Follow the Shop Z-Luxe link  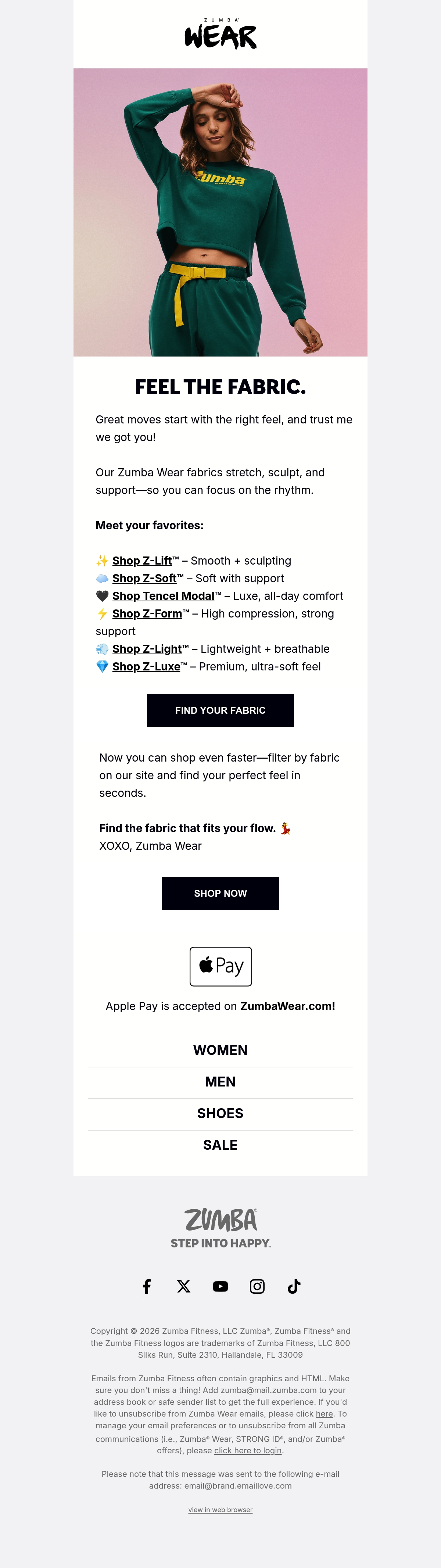tap(146, 666)
